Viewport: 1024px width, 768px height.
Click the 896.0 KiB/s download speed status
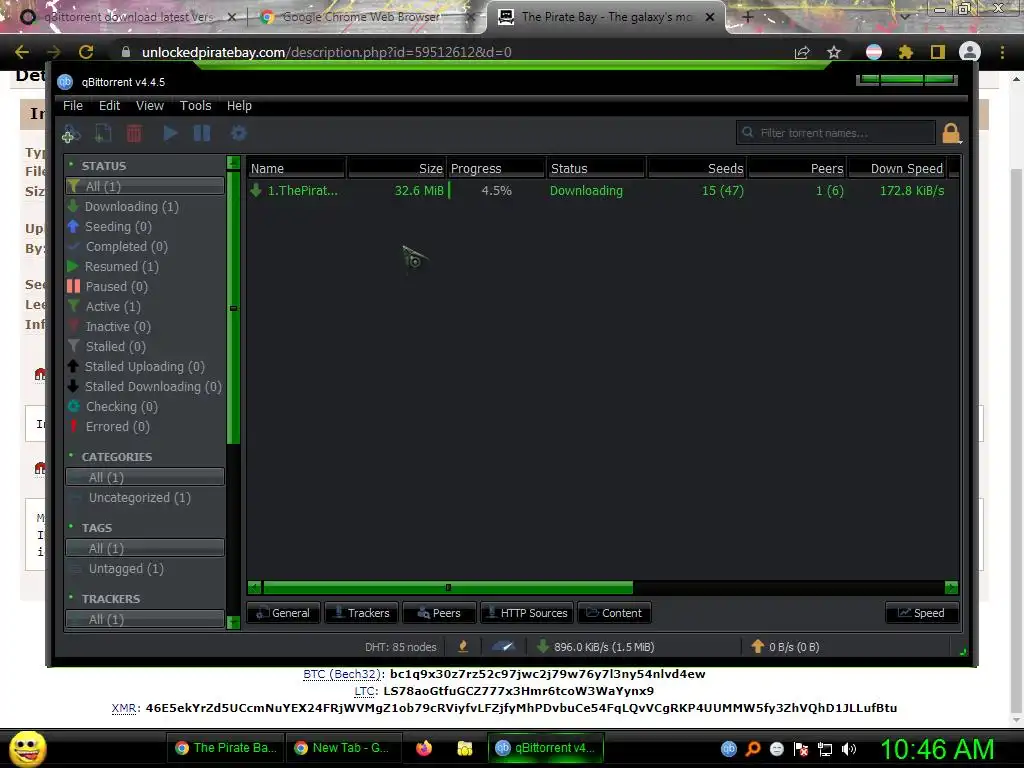tap(596, 647)
